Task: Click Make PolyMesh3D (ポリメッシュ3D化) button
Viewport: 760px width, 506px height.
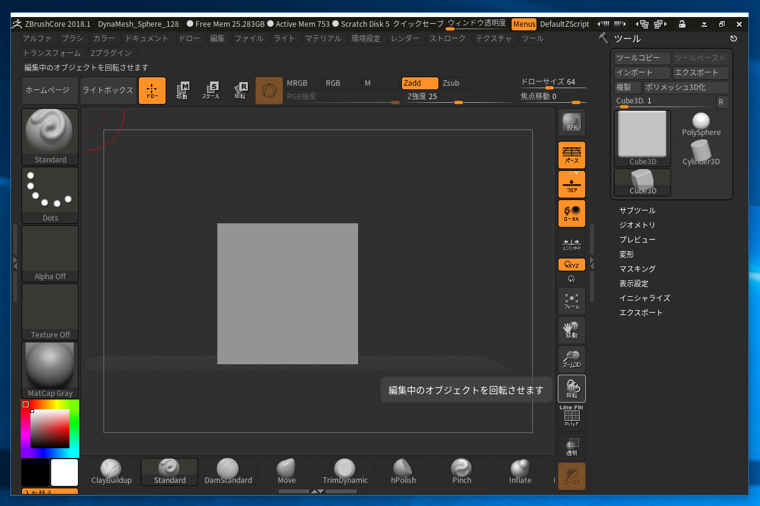Action: pos(686,87)
